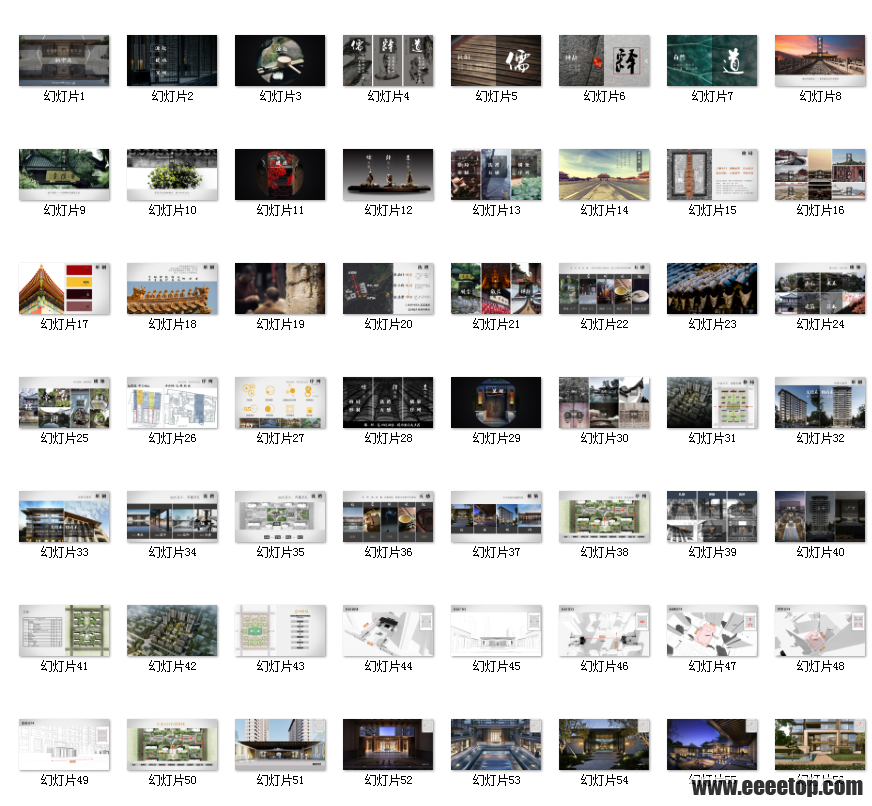Select slide thumbnail 幻灯片10
Screen dimensions: 872x806
coord(172,175)
